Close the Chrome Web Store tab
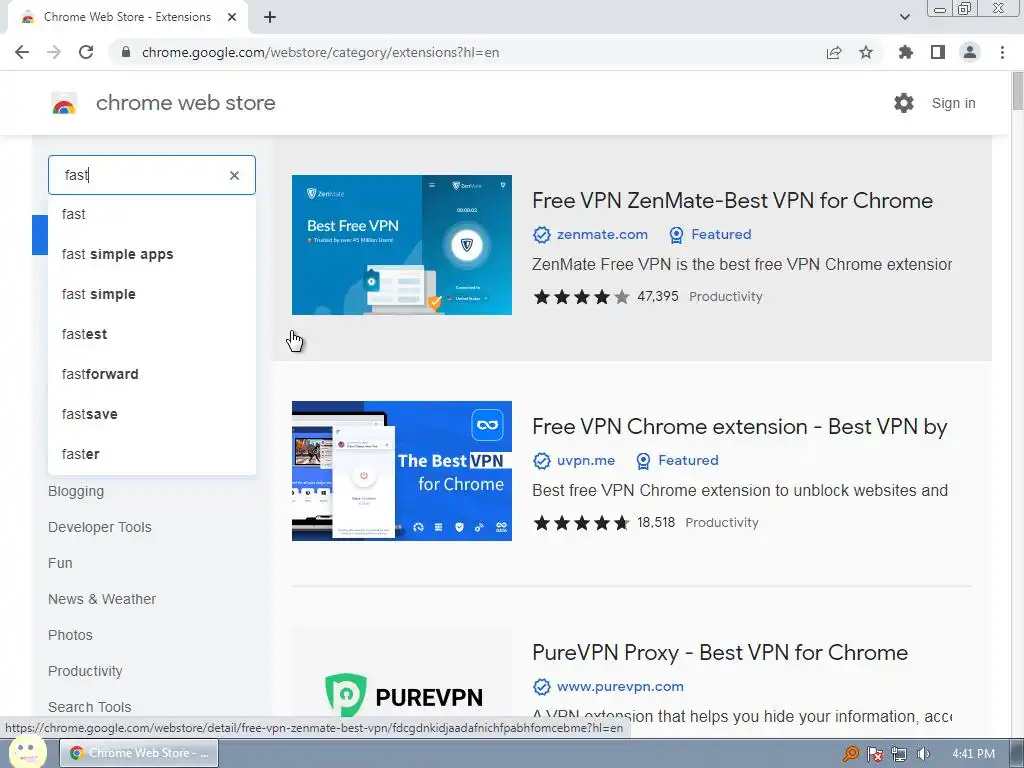Screen dimensions: 1024x768 tap(232, 17)
